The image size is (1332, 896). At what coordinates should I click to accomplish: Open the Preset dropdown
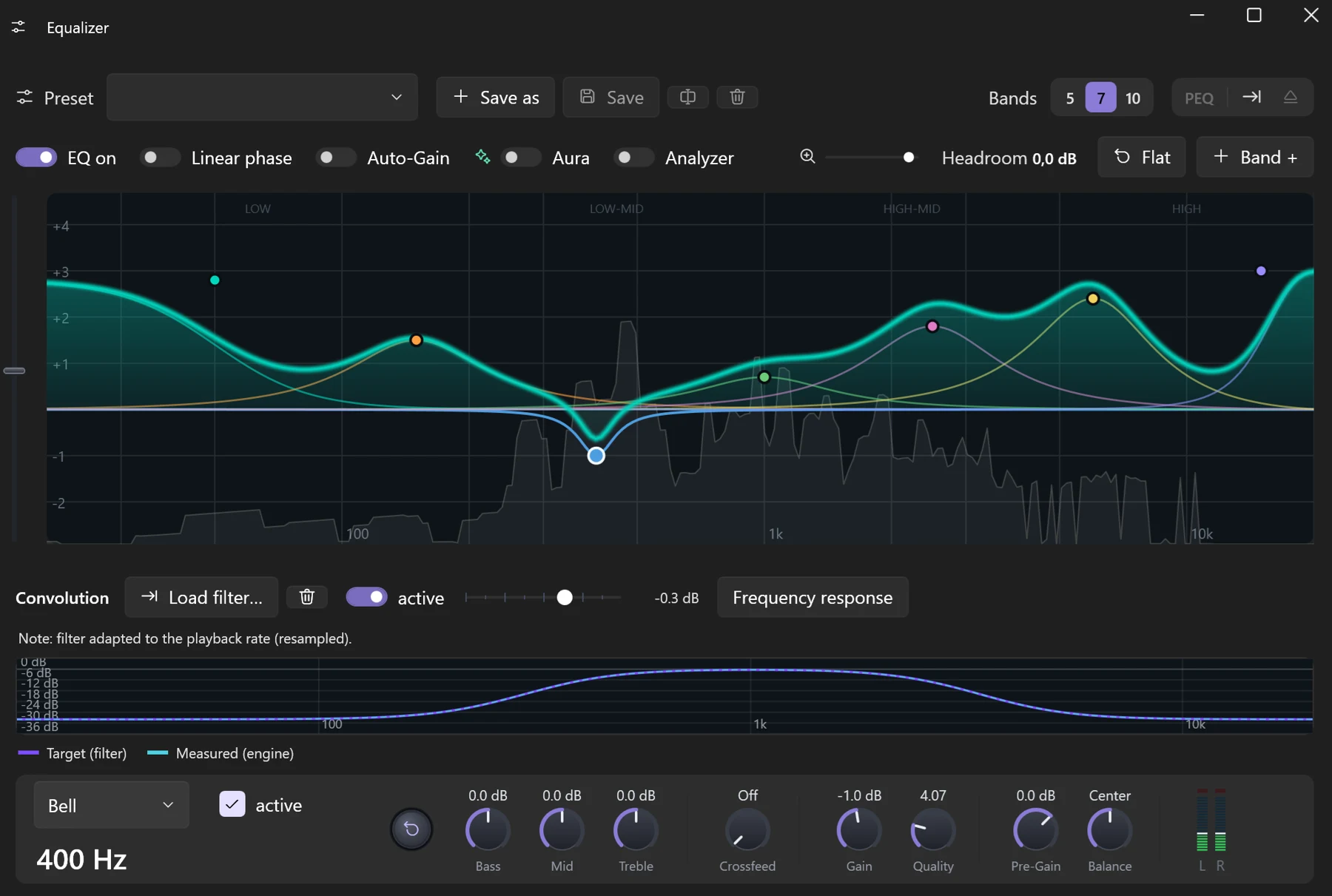coord(262,97)
